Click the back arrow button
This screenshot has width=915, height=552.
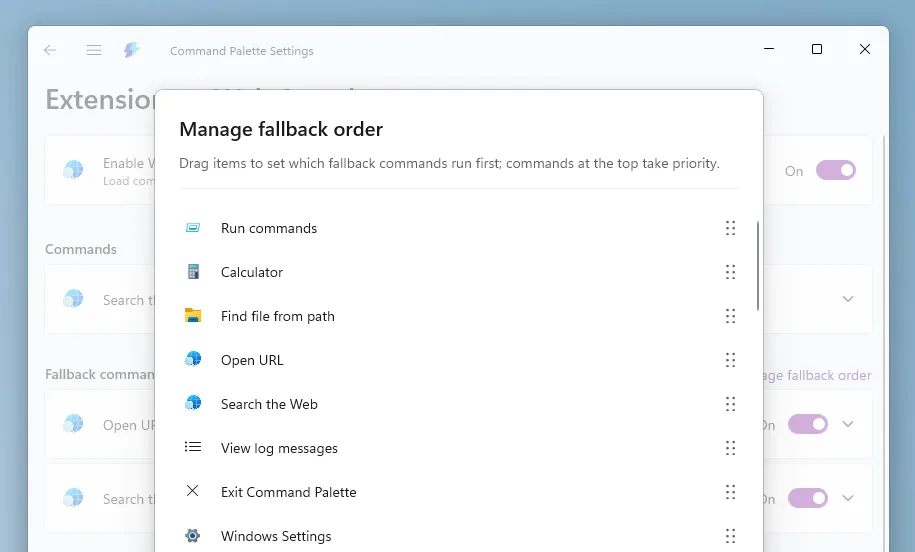[50, 50]
